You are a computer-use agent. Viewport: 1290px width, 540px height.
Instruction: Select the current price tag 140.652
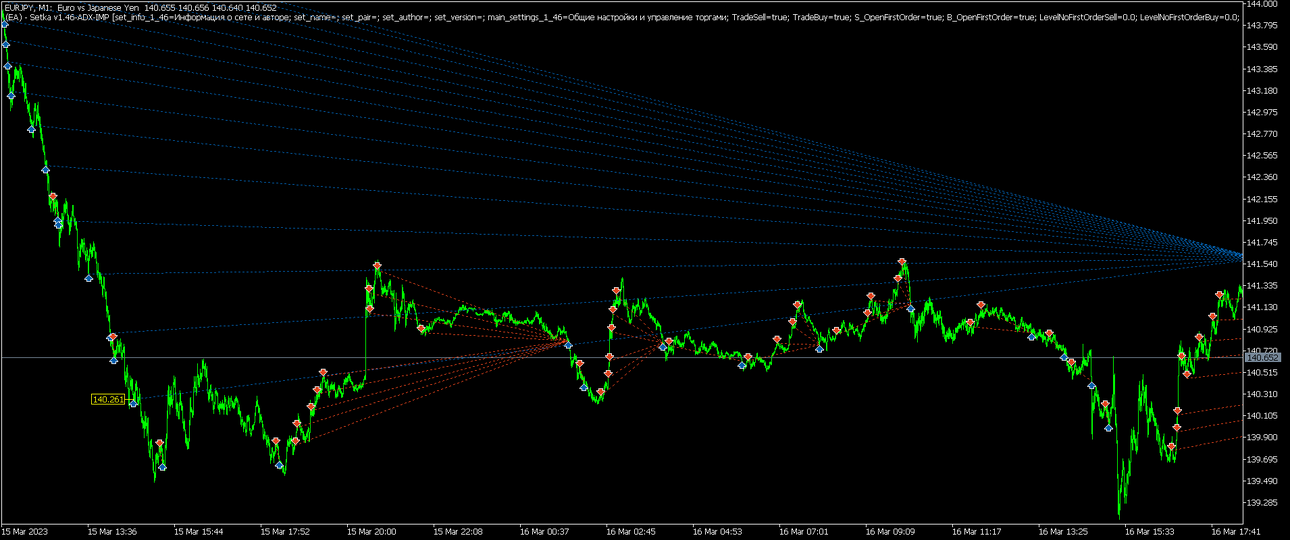1263,358
